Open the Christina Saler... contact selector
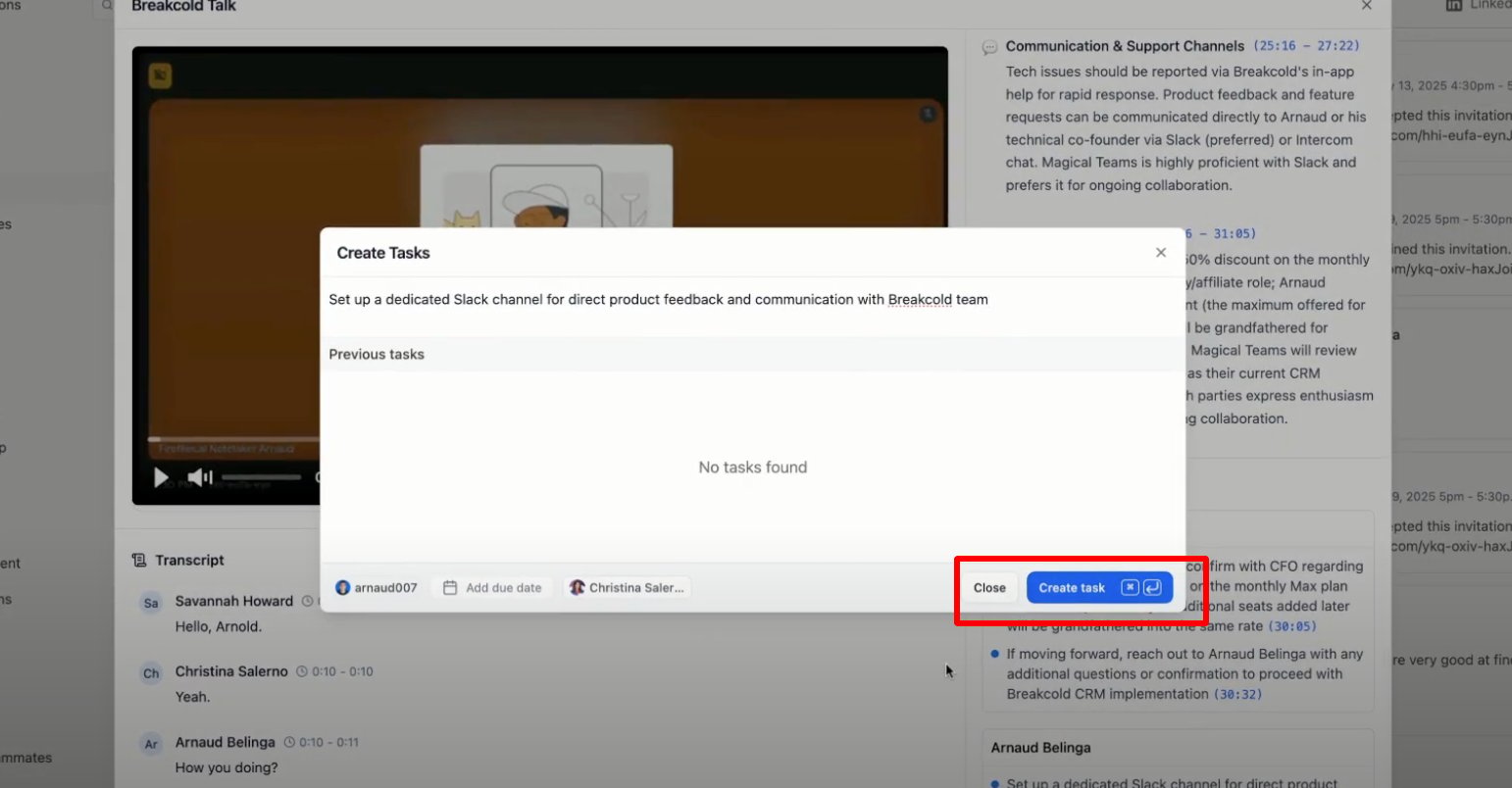 pos(627,587)
